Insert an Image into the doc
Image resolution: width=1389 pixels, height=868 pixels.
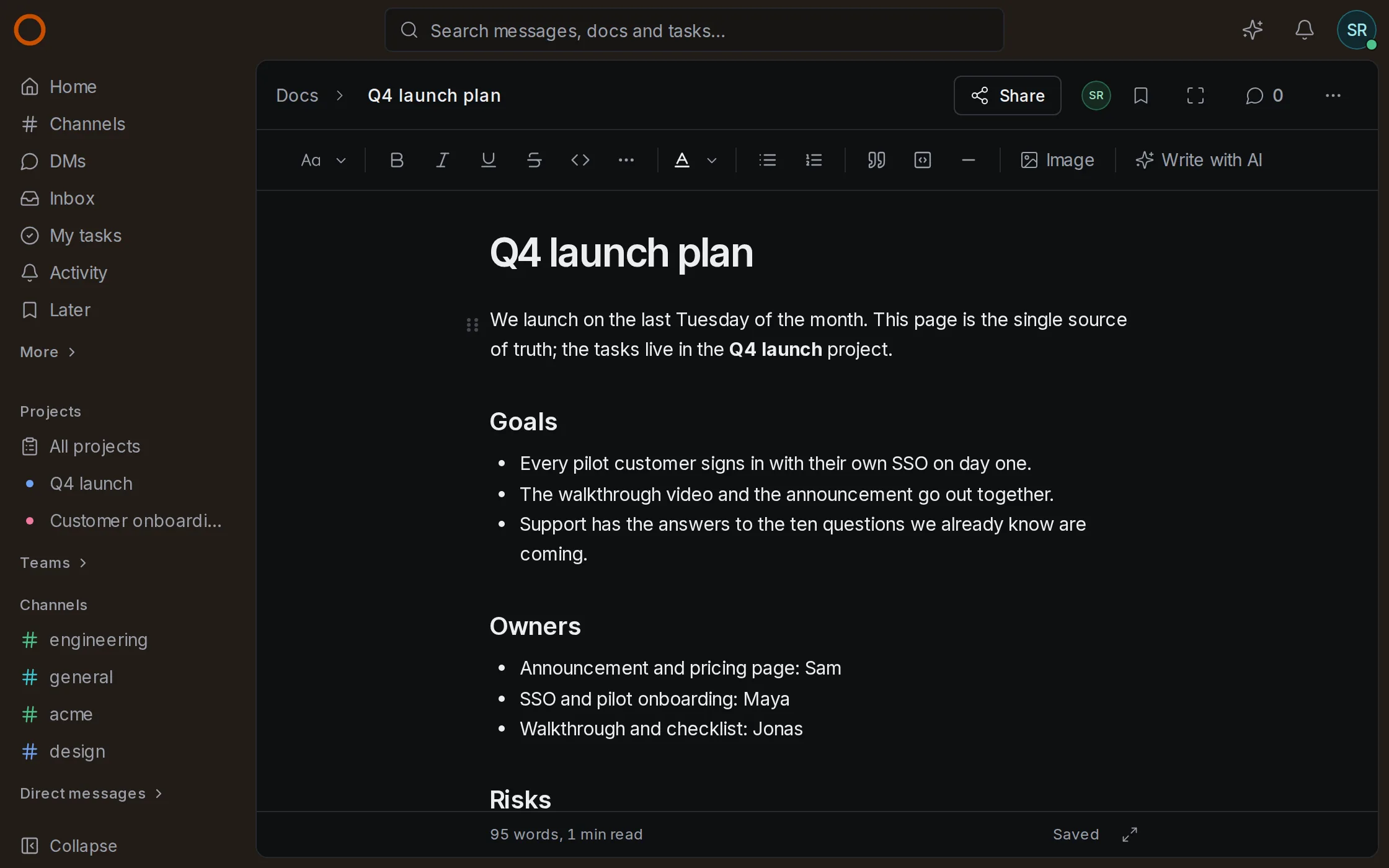point(1058,160)
